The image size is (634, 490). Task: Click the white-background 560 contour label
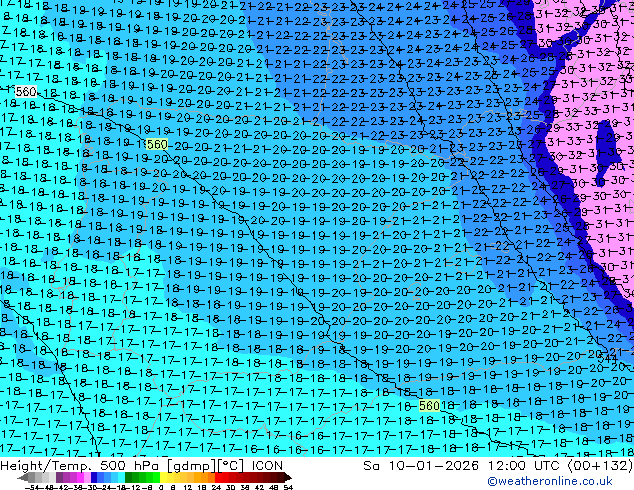26,91
